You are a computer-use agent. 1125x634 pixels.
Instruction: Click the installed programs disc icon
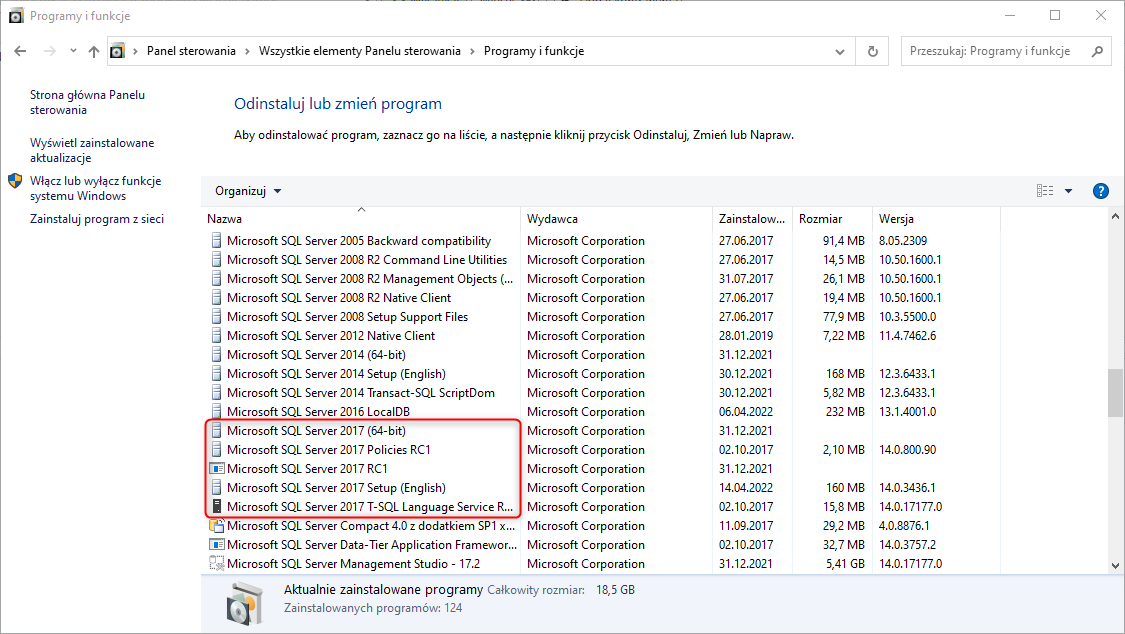[x=244, y=603]
